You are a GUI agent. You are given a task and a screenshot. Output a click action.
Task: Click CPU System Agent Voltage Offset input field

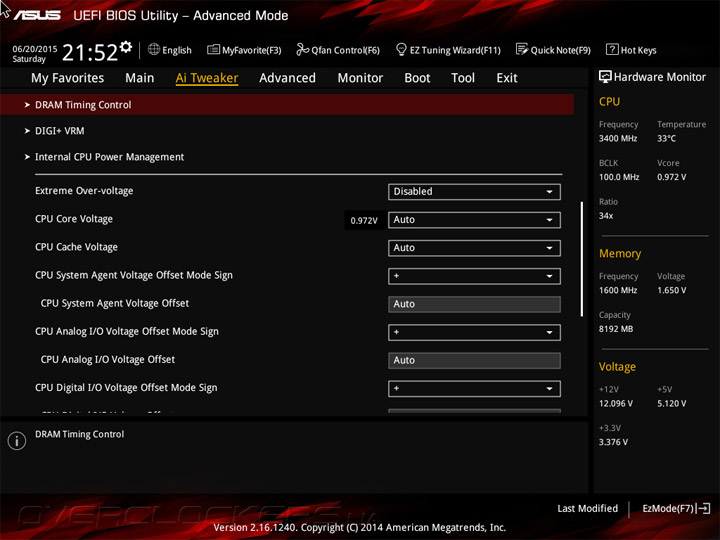(474, 304)
